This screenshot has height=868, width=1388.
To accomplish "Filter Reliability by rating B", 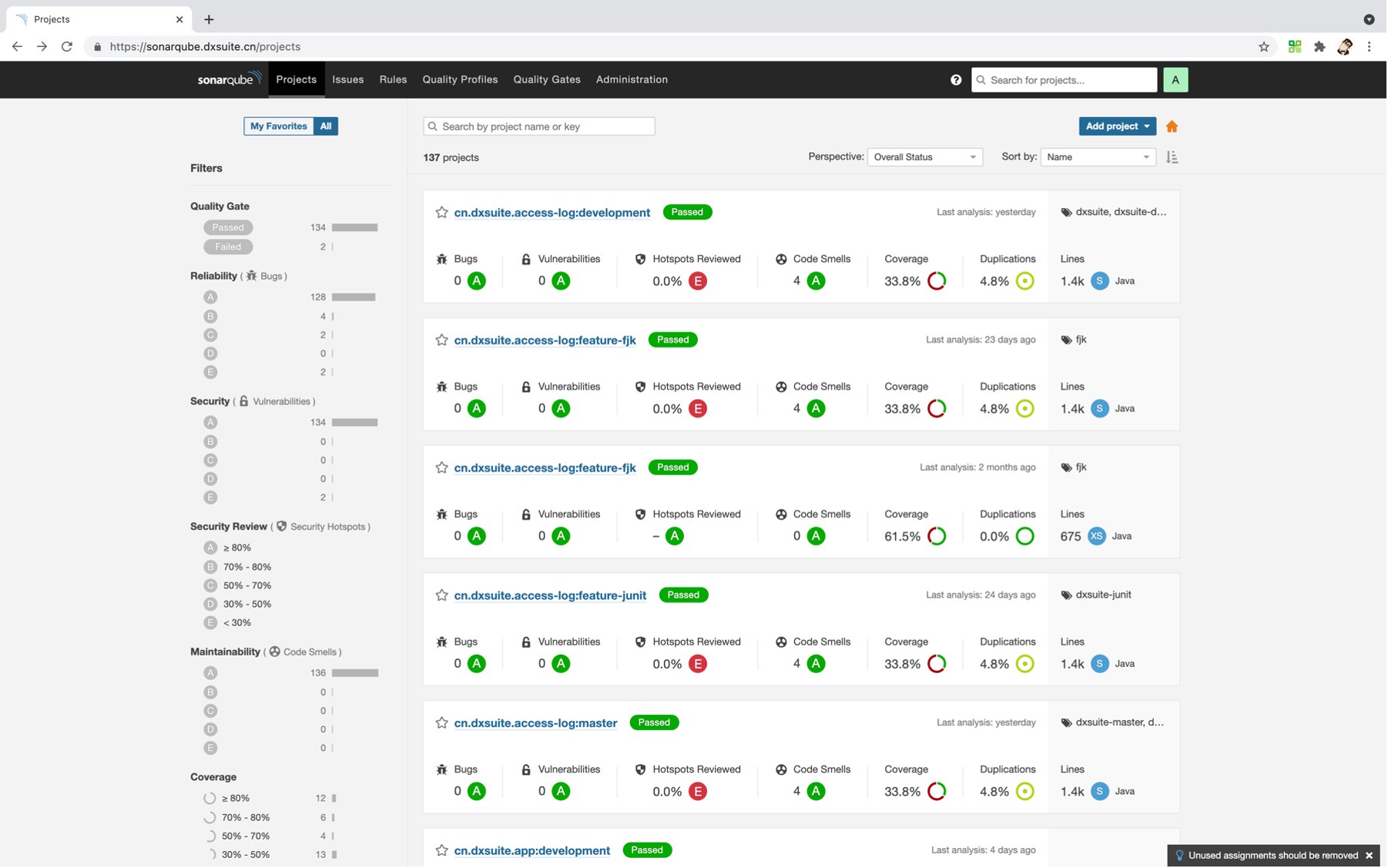I will [x=210, y=317].
